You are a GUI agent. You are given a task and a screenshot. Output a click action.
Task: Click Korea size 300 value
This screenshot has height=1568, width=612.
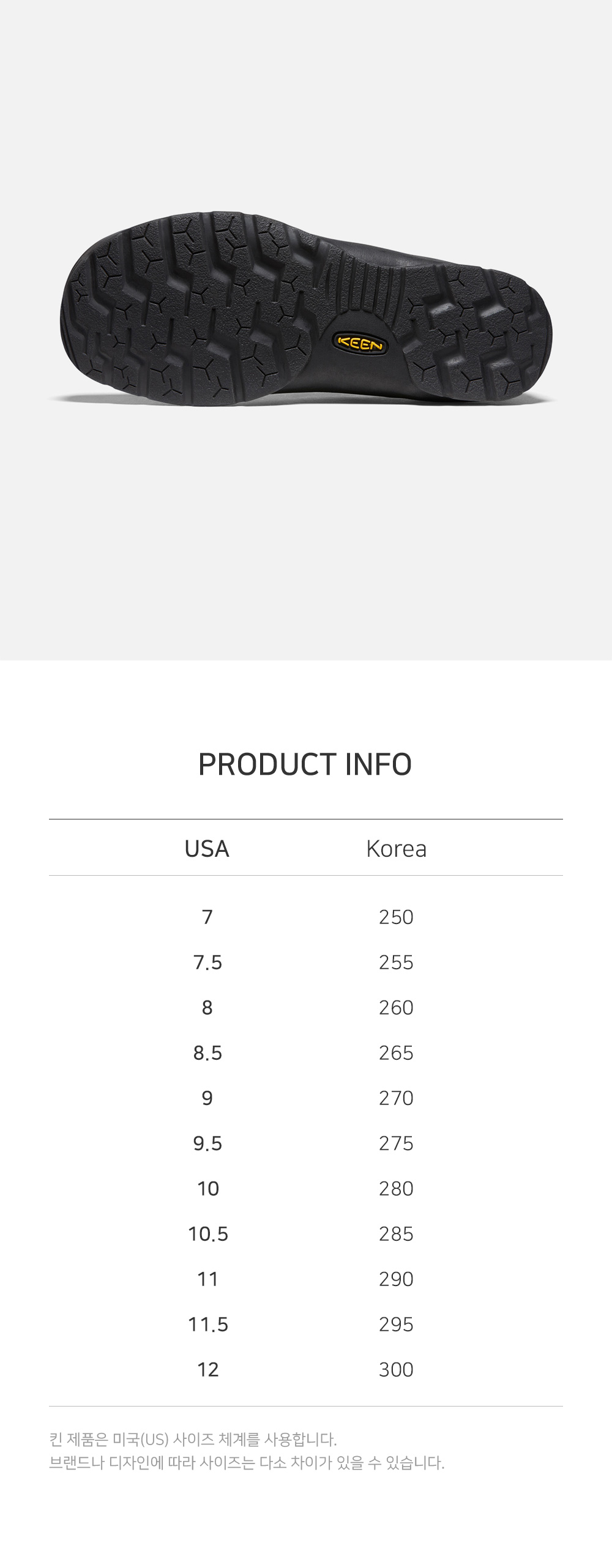[396, 1369]
